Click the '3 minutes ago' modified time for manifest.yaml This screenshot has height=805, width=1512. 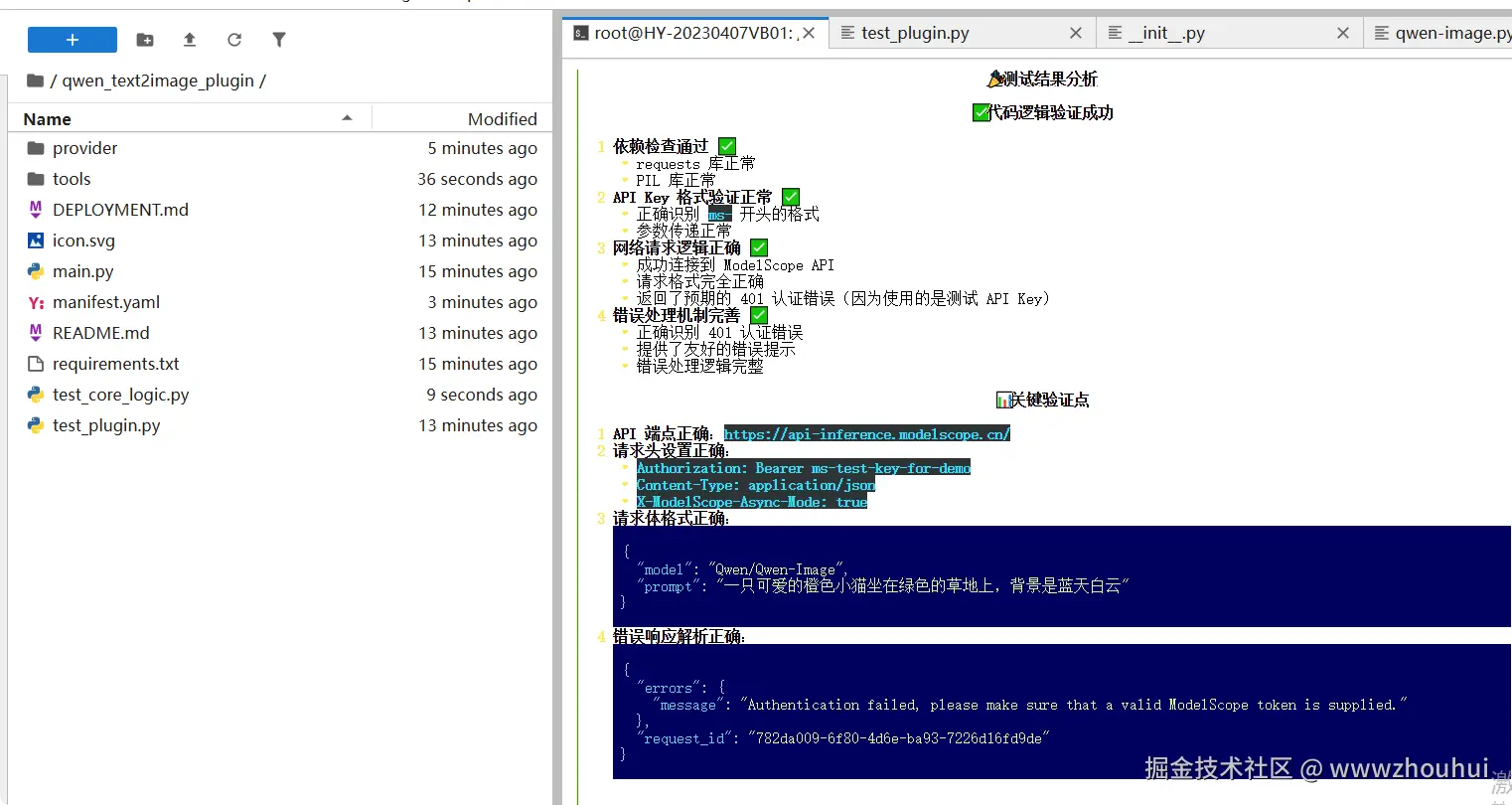click(x=483, y=302)
